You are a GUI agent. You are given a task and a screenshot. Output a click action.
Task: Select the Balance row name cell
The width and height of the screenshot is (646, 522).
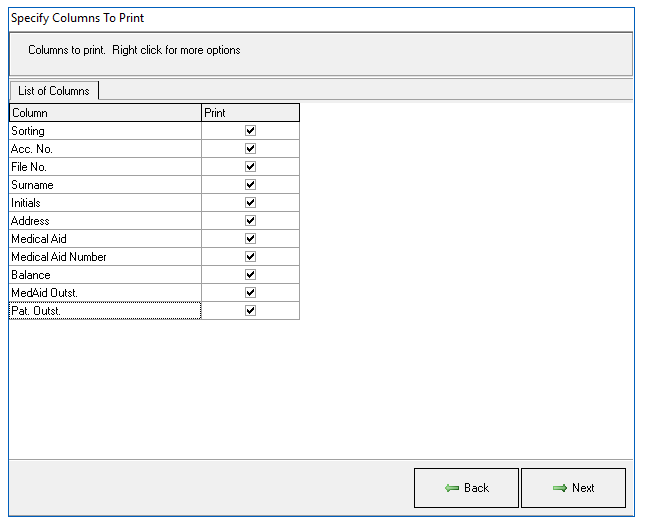[x=105, y=275]
